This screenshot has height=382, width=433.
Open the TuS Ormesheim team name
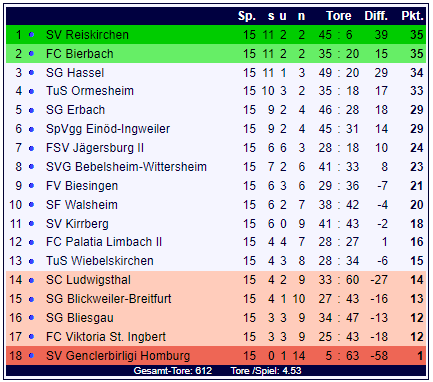(90, 91)
